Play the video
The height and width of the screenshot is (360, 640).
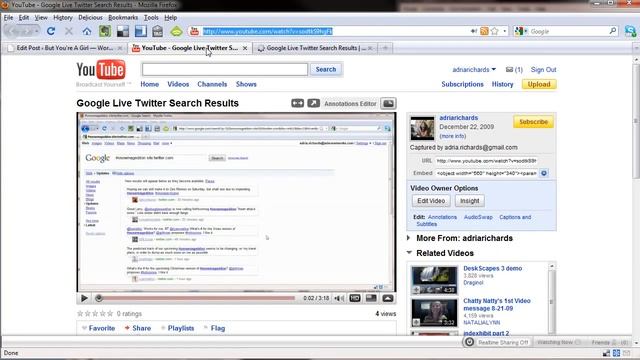point(84,298)
